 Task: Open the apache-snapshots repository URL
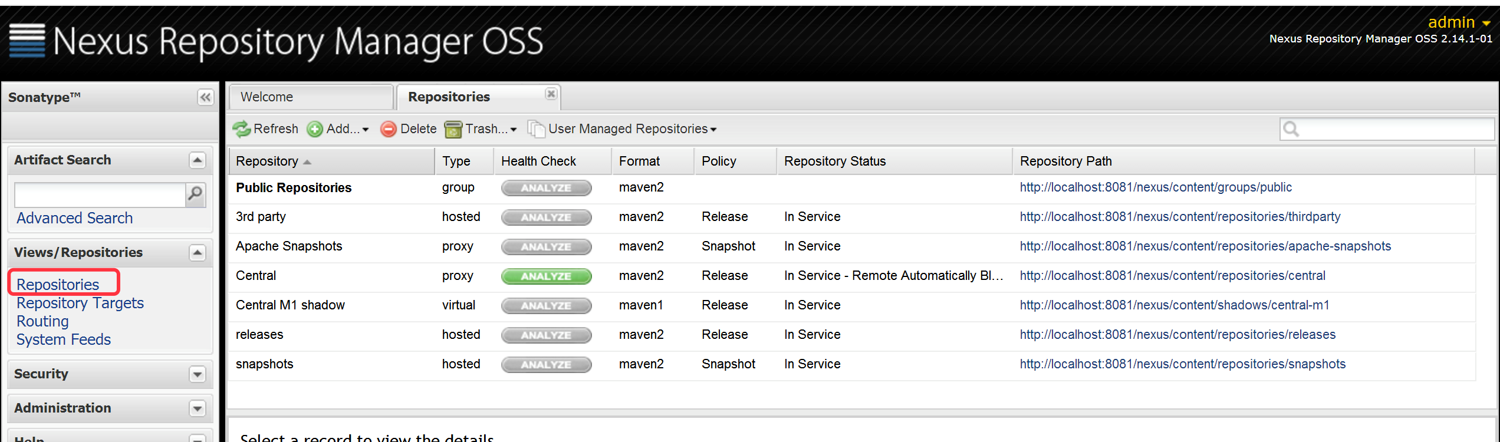(x=1205, y=247)
